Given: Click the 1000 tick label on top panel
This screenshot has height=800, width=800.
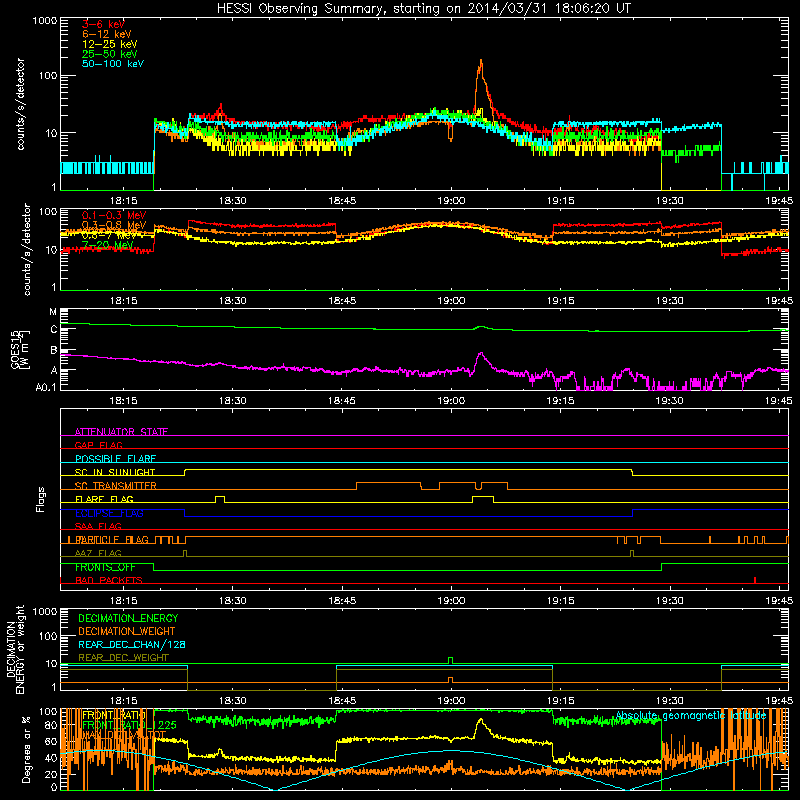Looking at the screenshot, I should [x=44, y=21].
